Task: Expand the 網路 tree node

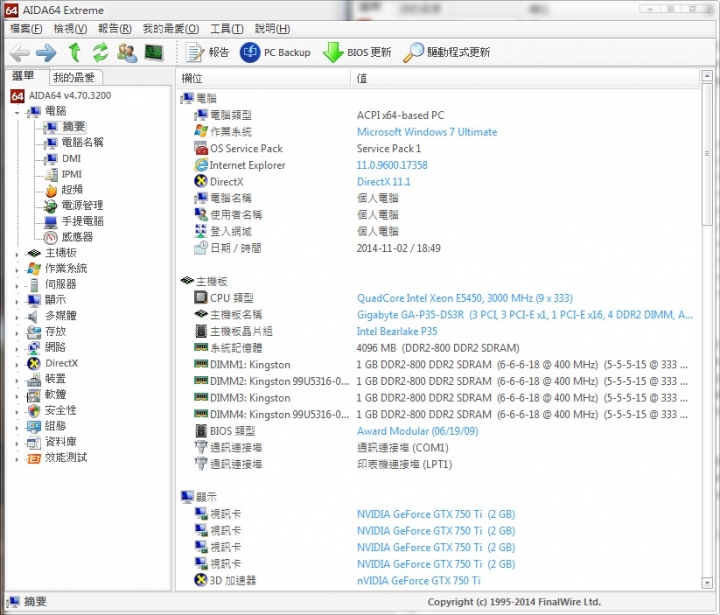Action: coord(17,348)
